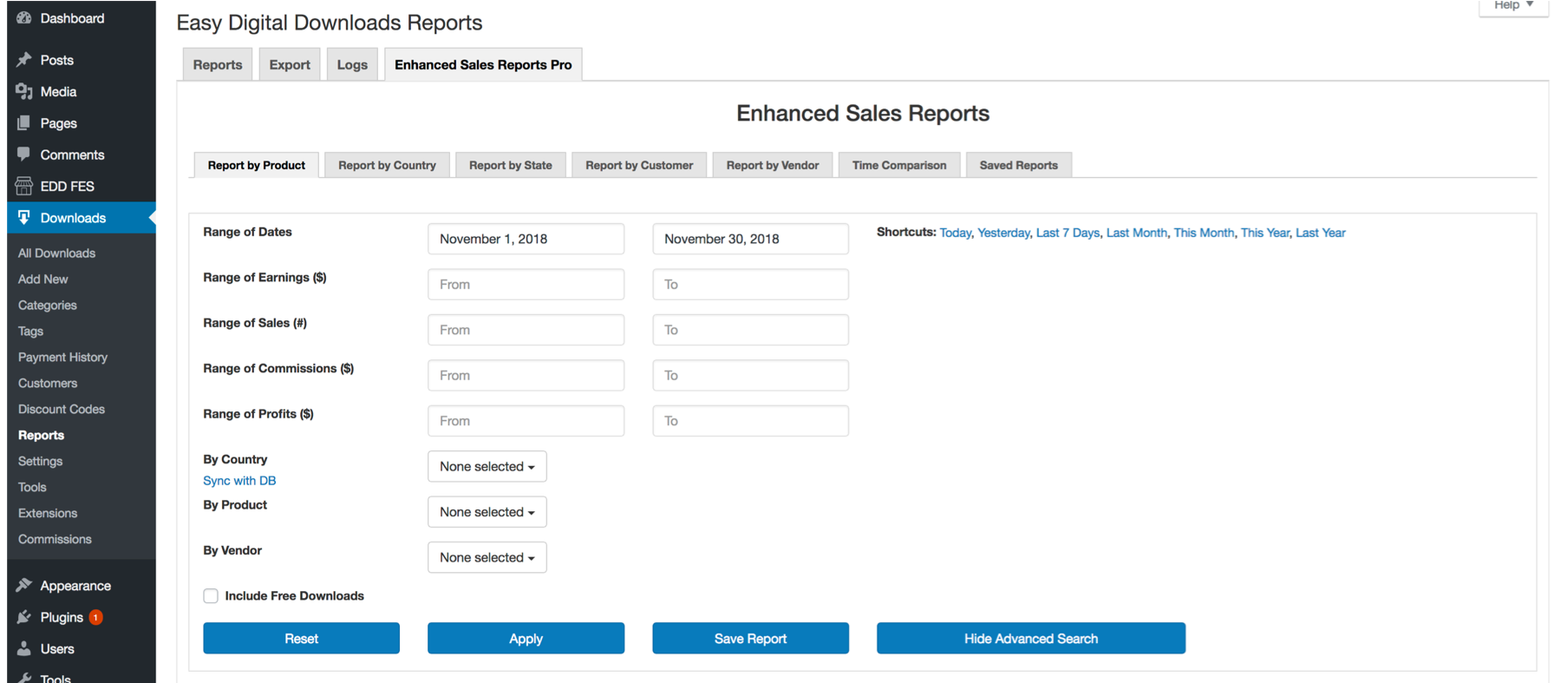Click the Dashboard gauge icon in sidebar
This screenshot has width=1568, height=683.
[24, 18]
